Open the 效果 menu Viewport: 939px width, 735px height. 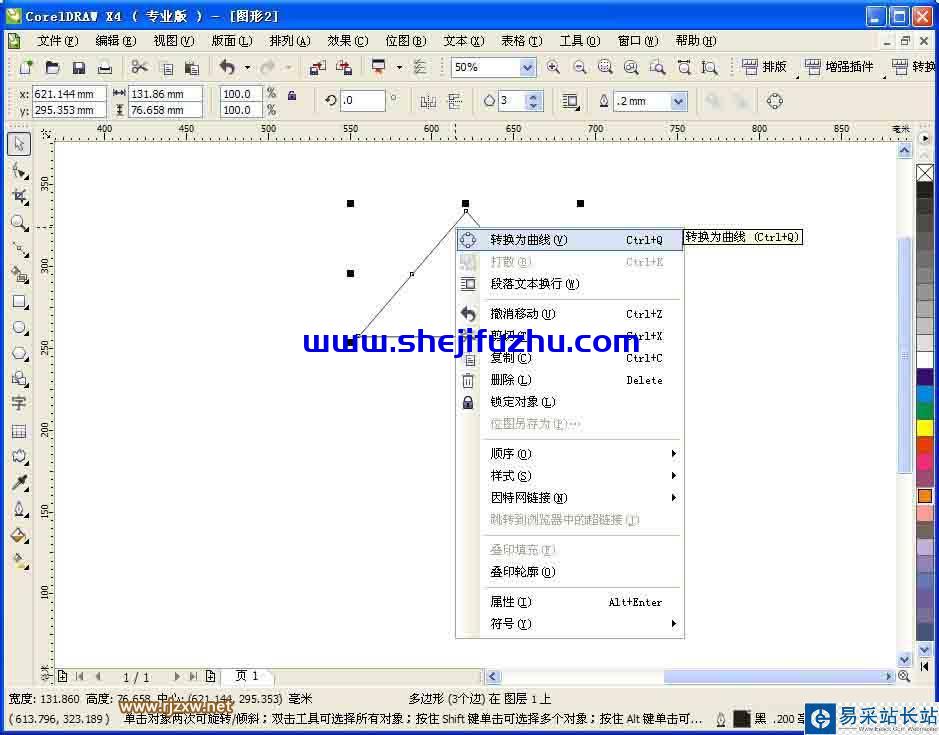pyautogui.click(x=347, y=41)
